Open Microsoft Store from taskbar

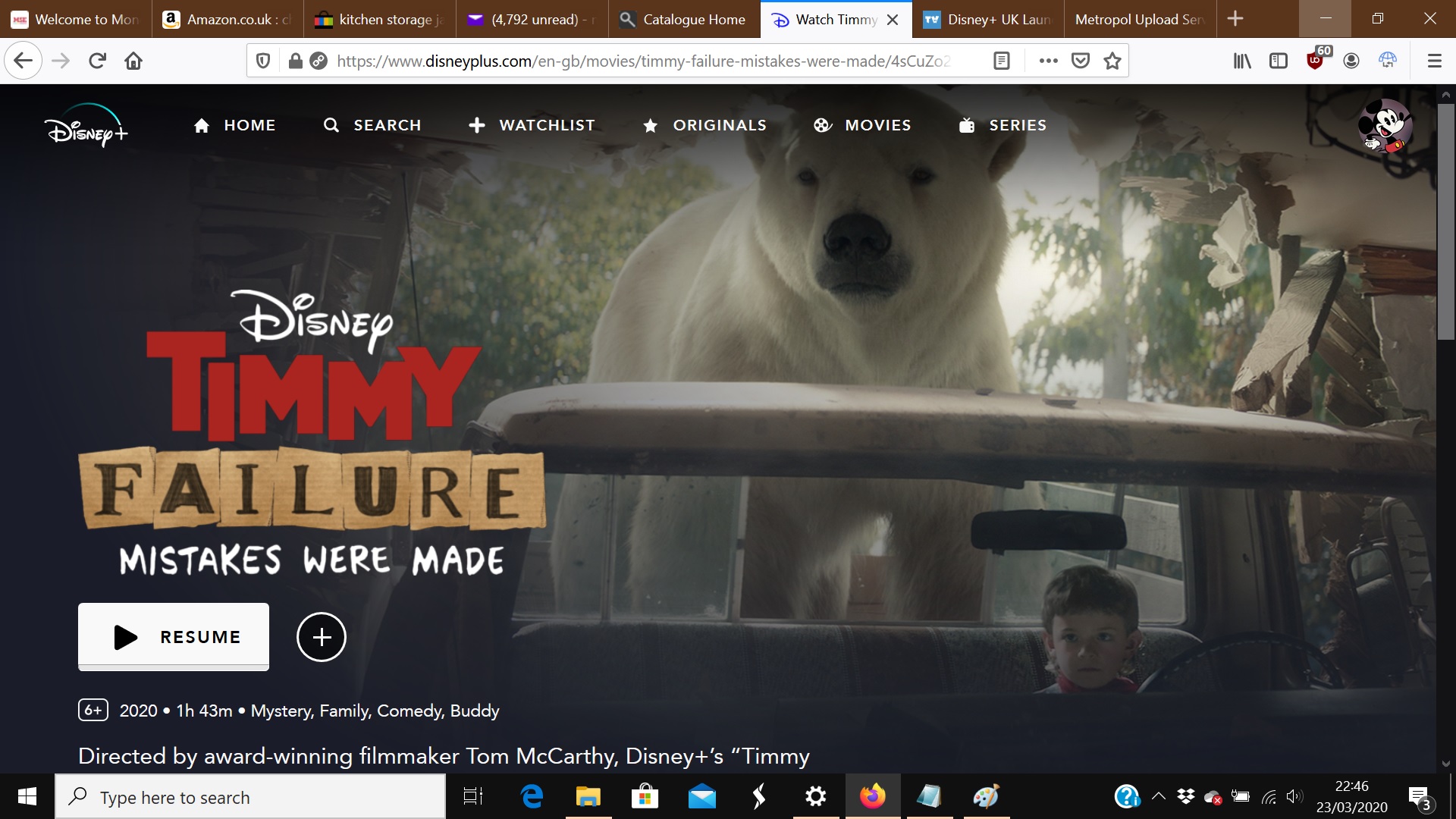[645, 796]
